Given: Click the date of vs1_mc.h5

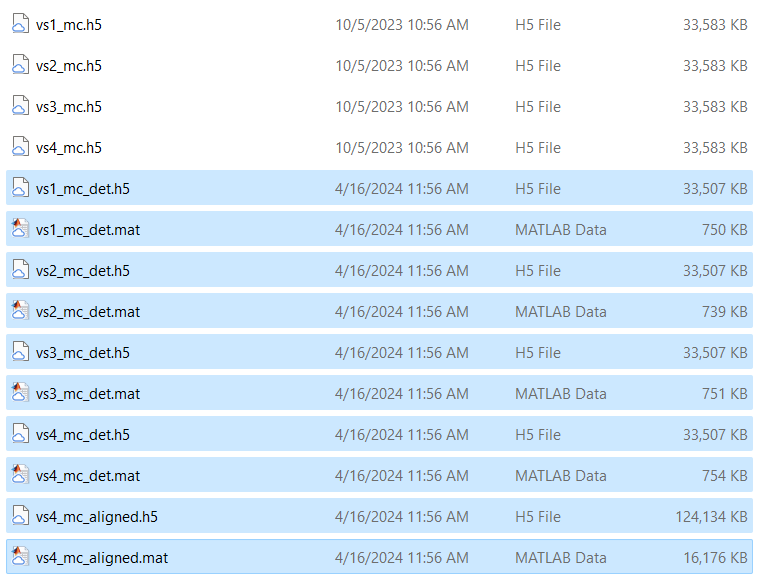Looking at the screenshot, I should [x=402, y=25].
